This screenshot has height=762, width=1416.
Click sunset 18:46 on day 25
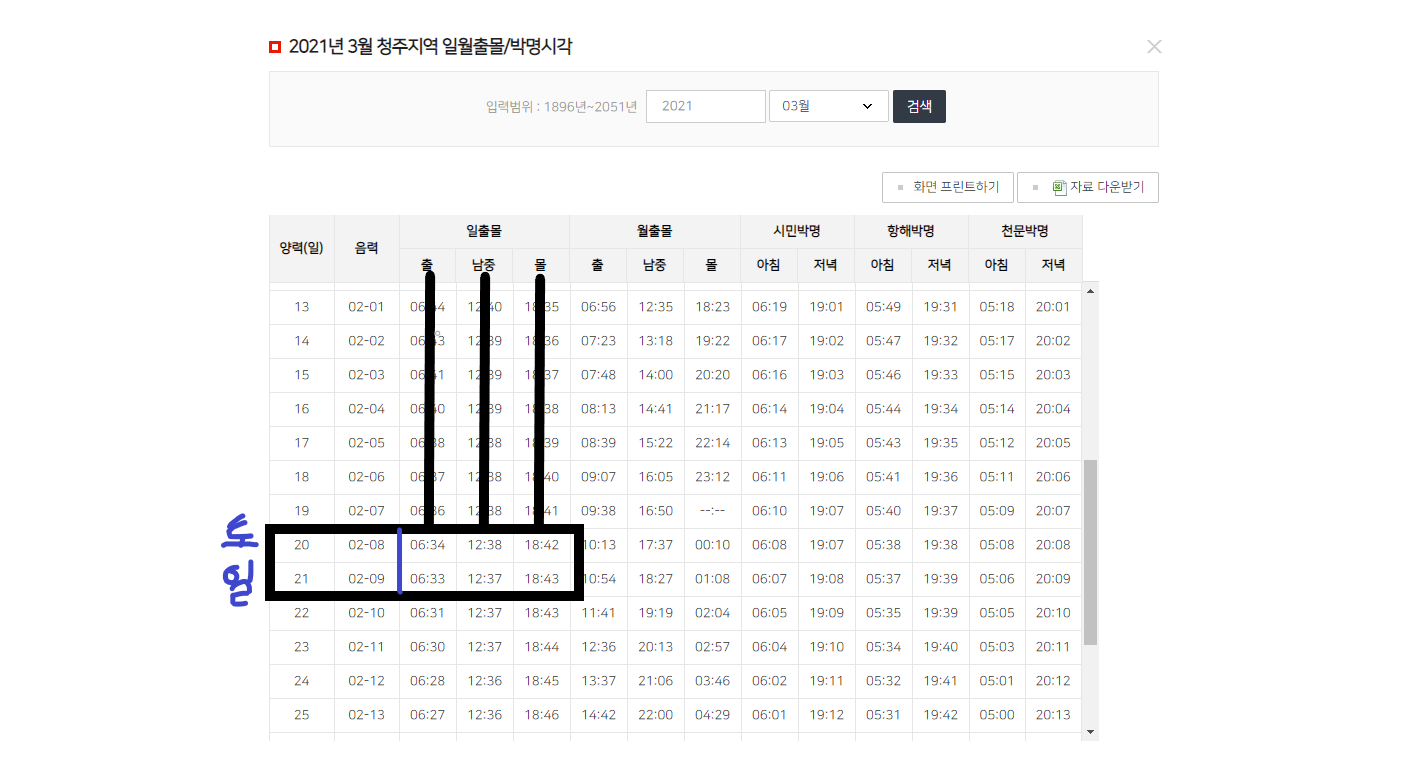[x=541, y=715]
